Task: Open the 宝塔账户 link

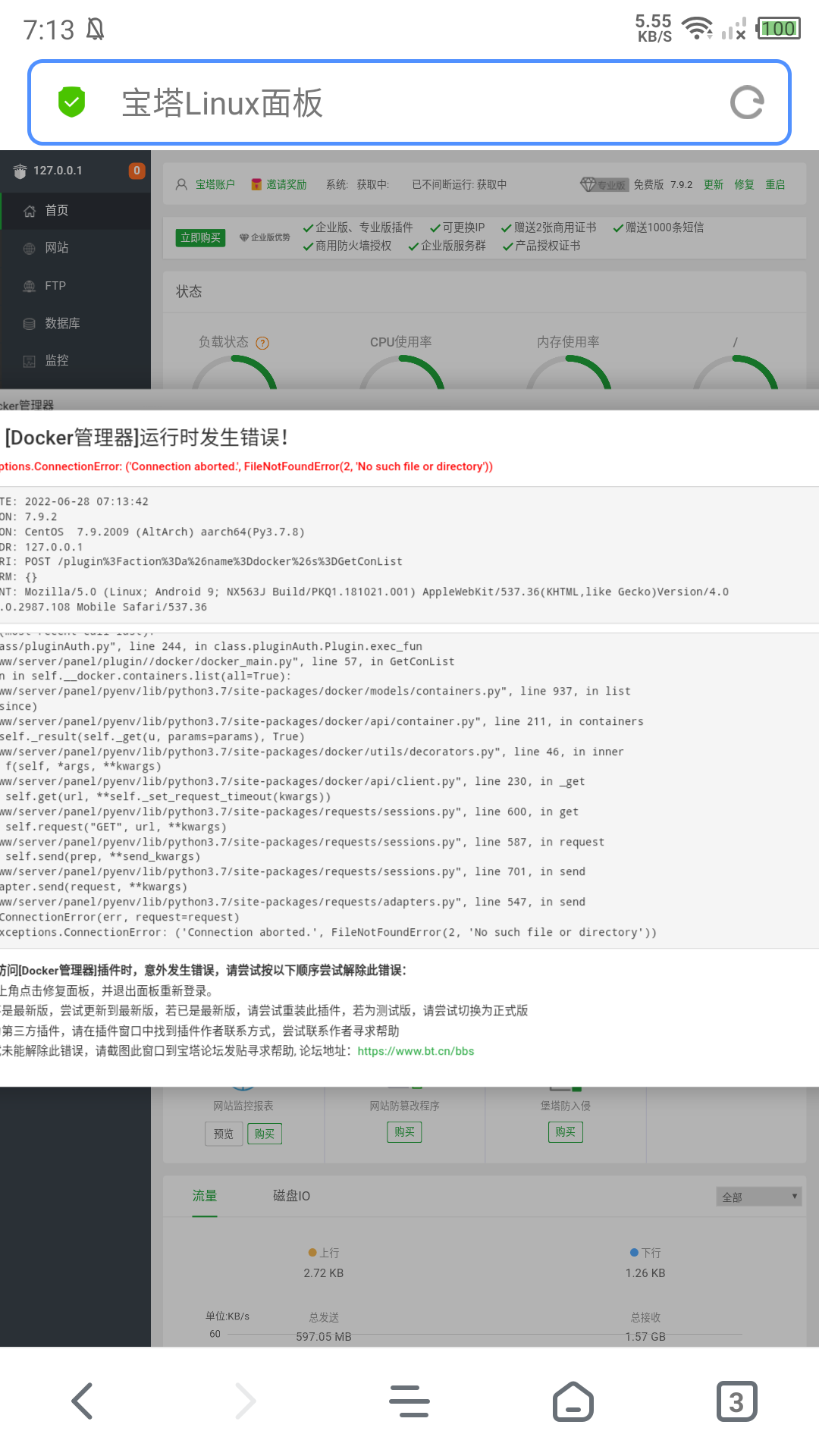Action: click(x=215, y=184)
